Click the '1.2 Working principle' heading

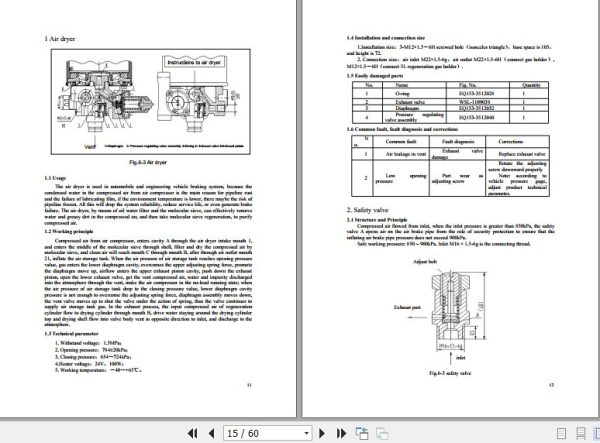click(68, 231)
